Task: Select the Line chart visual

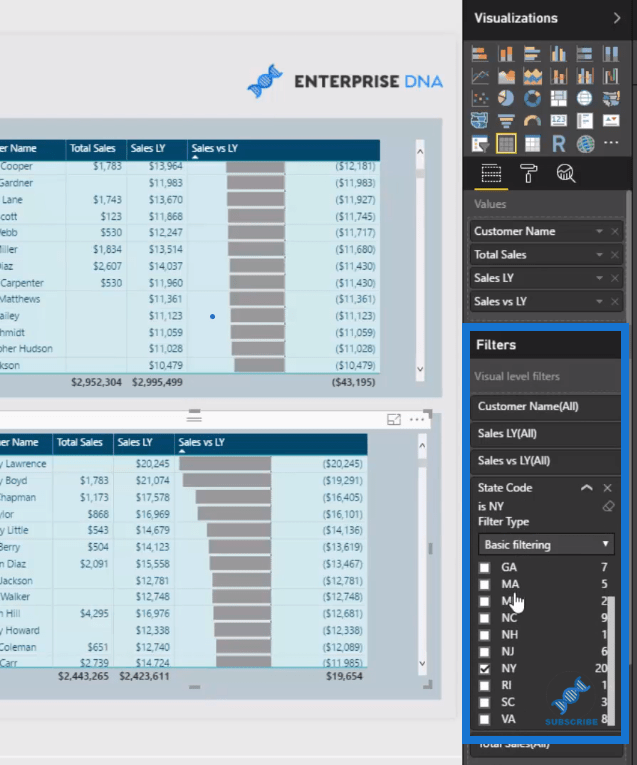Action: 480,76
